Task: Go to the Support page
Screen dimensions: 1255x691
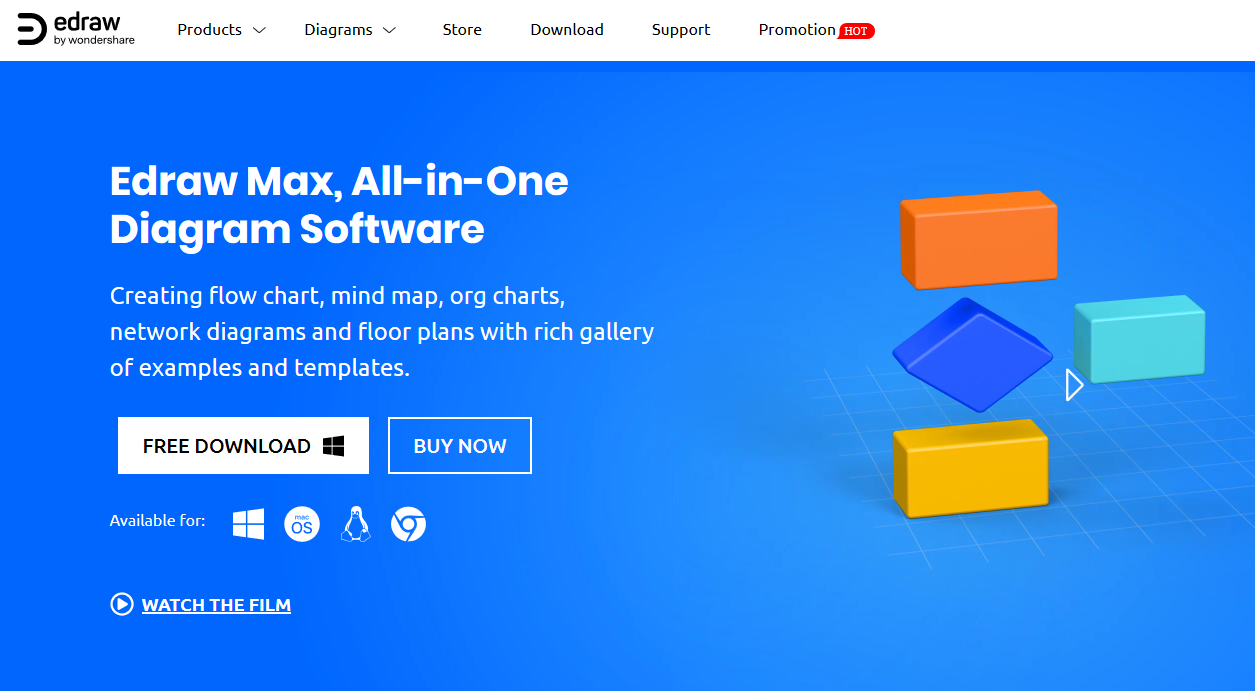Action: [x=681, y=30]
